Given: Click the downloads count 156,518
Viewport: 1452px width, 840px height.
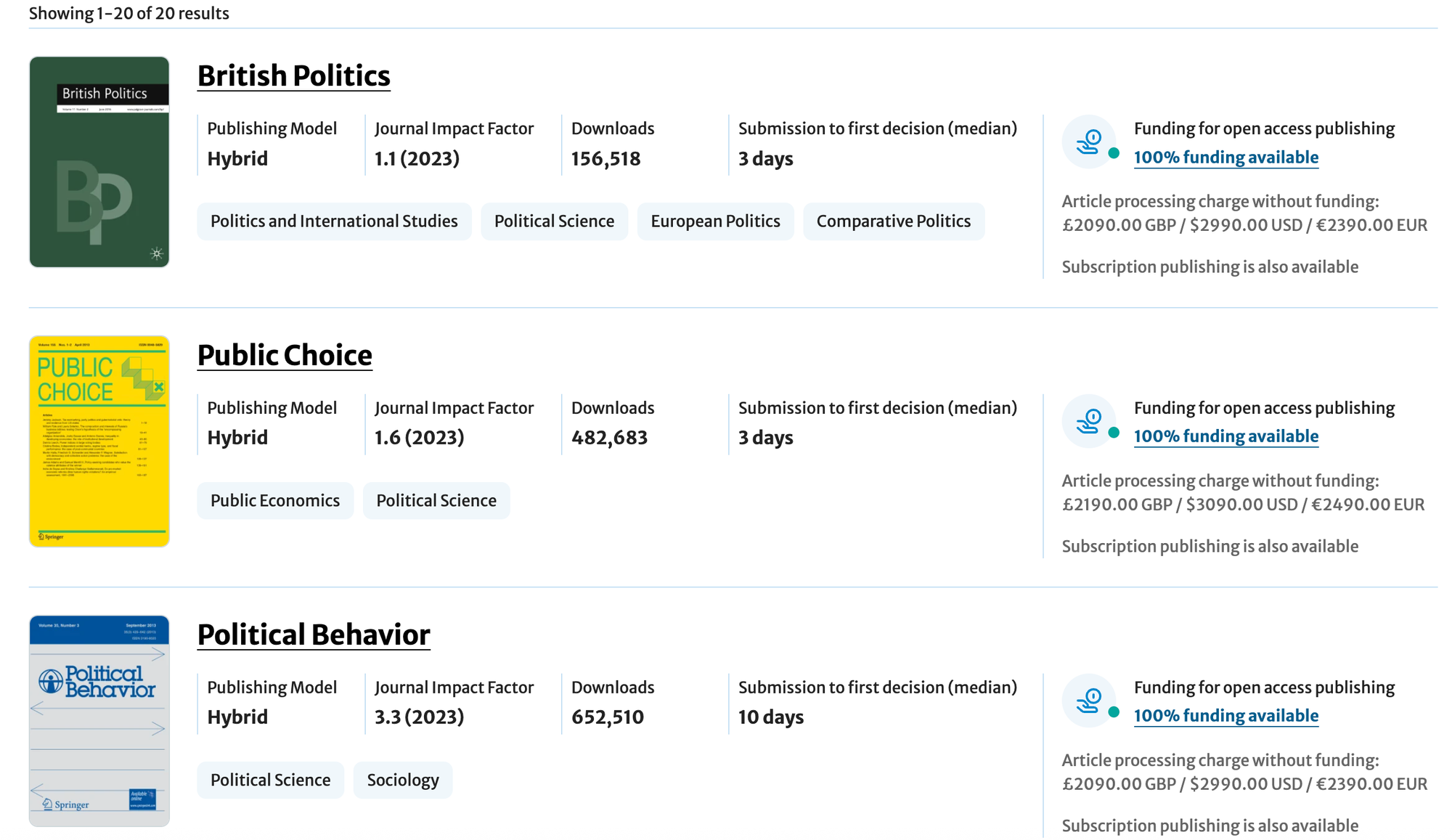Looking at the screenshot, I should [x=605, y=159].
